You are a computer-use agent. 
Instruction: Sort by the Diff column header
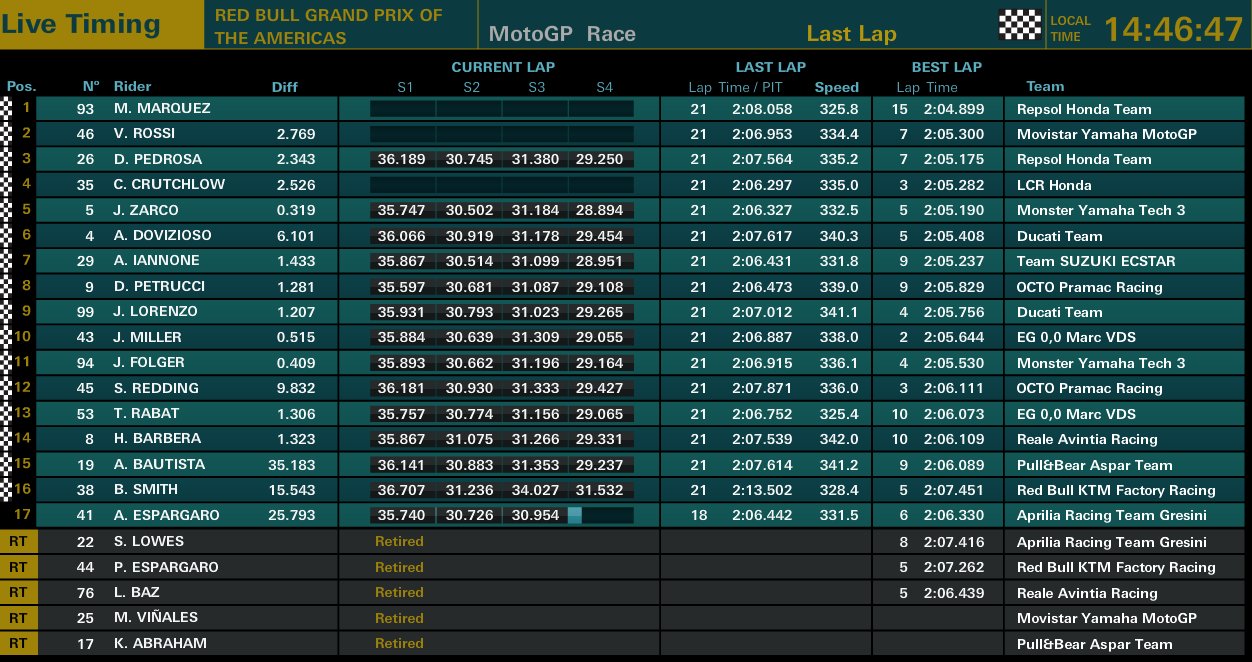(285, 87)
